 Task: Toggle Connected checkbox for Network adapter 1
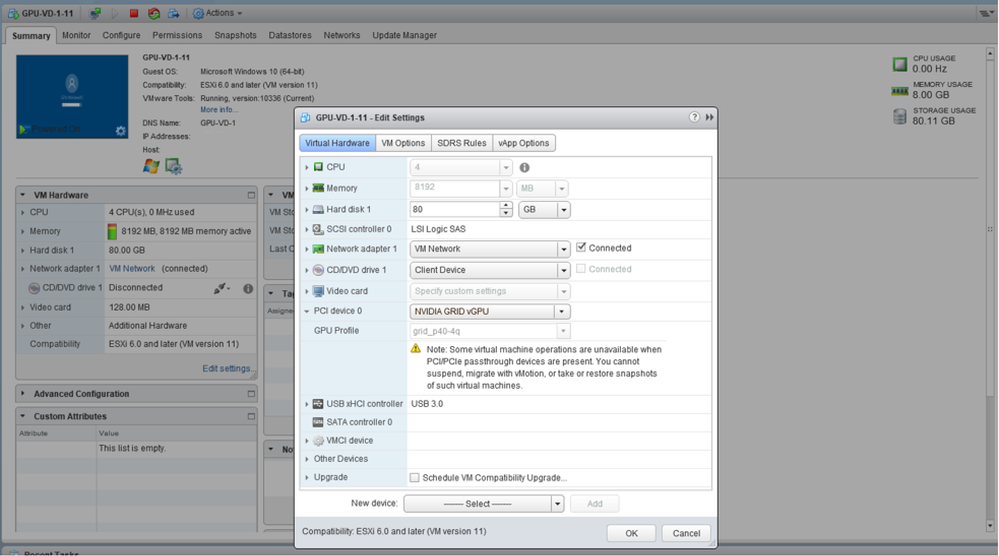tap(580, 247)
